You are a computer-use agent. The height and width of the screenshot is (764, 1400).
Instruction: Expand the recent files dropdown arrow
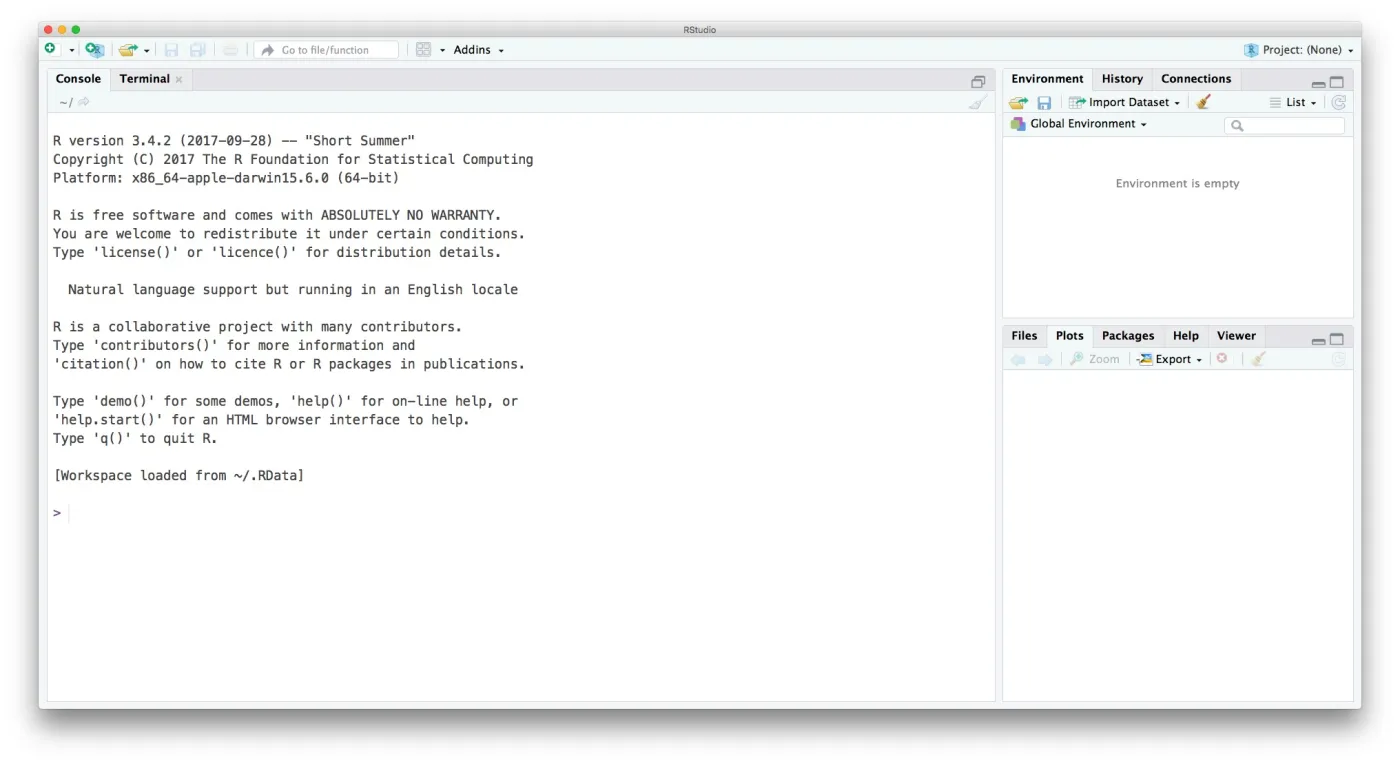146,50
